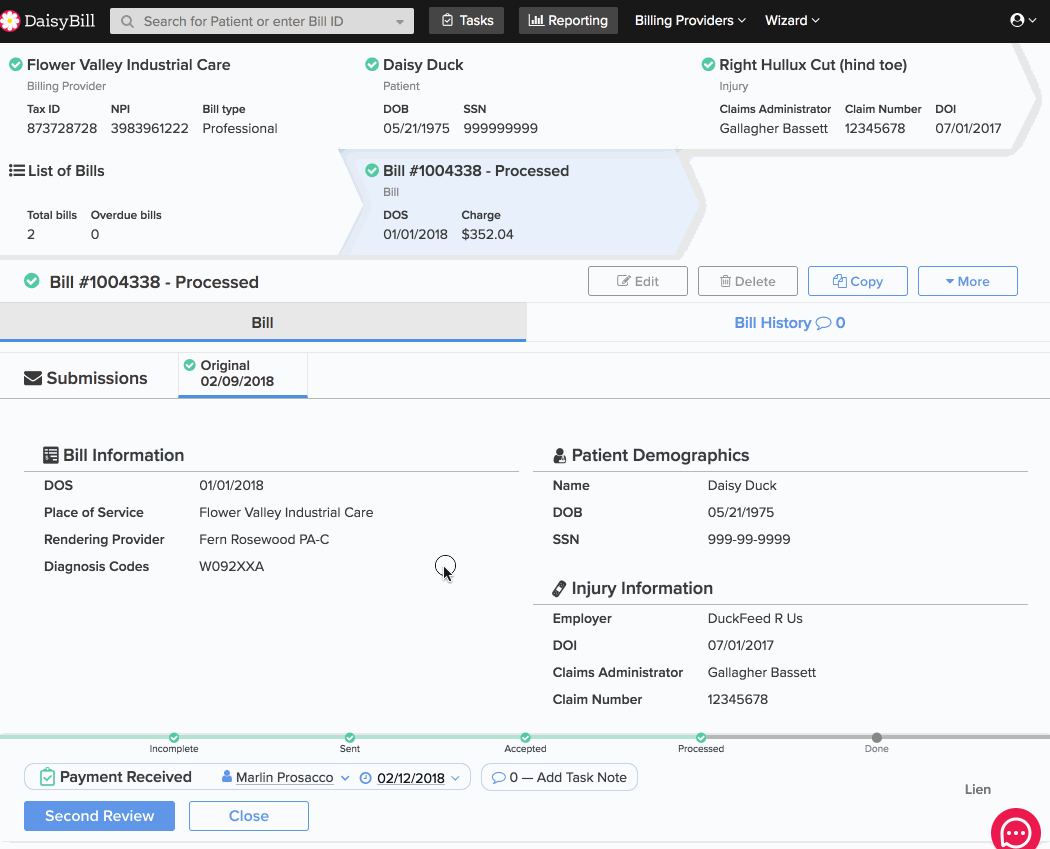Click the Done progress step marker

point(877,737)
